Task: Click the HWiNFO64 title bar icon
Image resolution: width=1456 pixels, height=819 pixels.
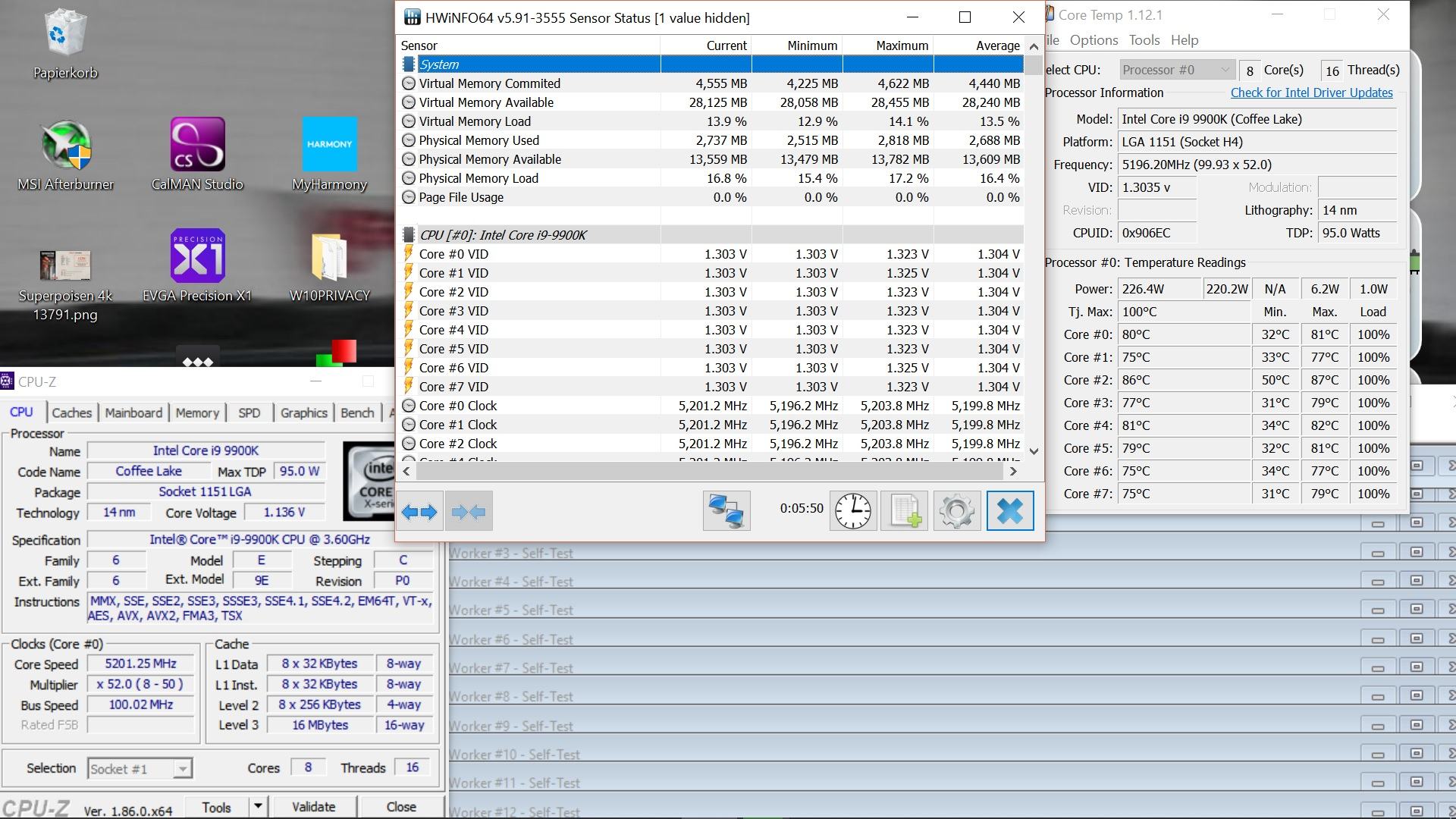Action: coord(412,17)
